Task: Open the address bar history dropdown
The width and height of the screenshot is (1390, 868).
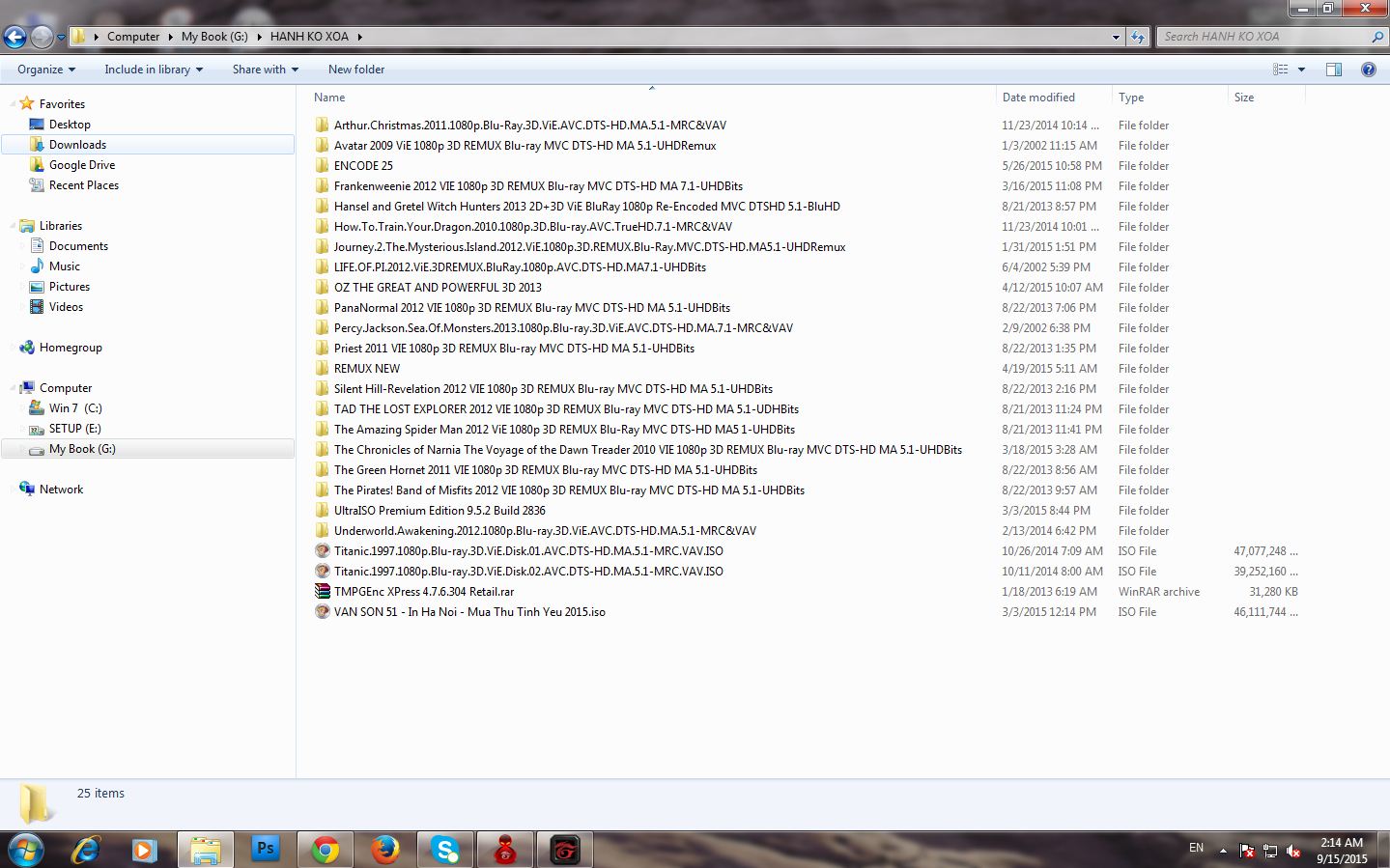Action: pos(1116,37)
